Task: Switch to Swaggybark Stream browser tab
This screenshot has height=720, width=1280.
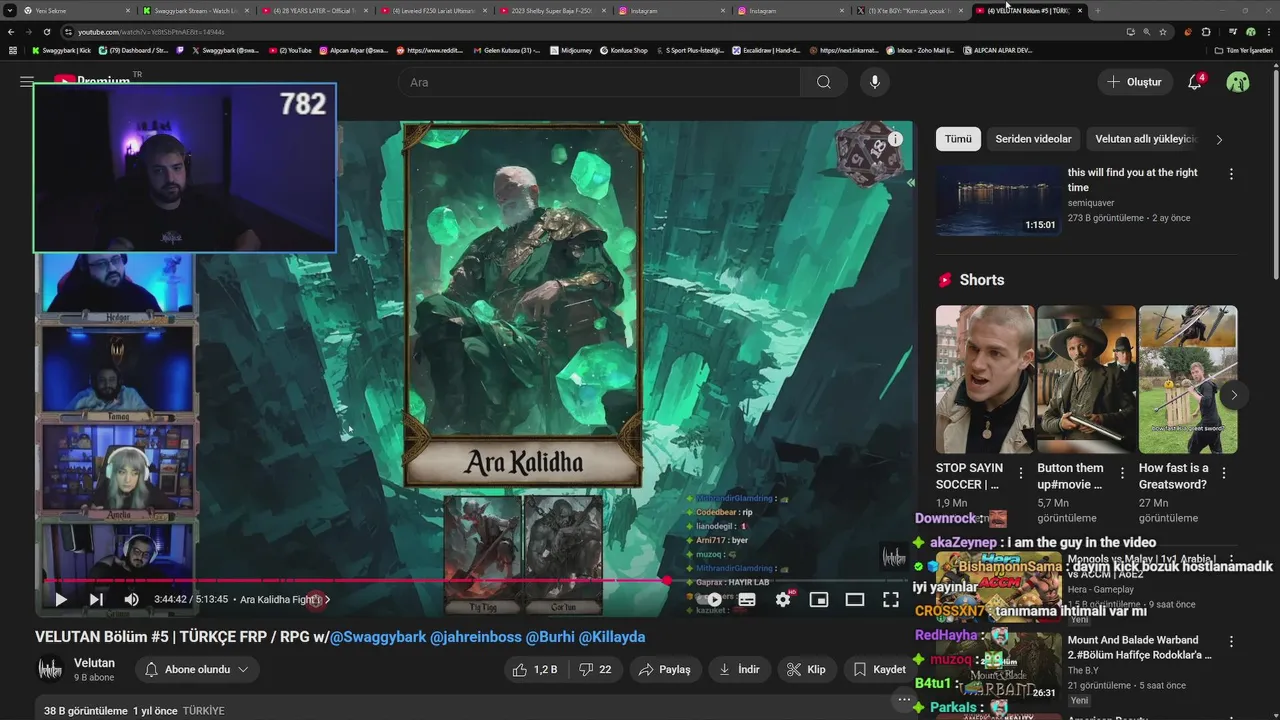Action: coord(195,10)
